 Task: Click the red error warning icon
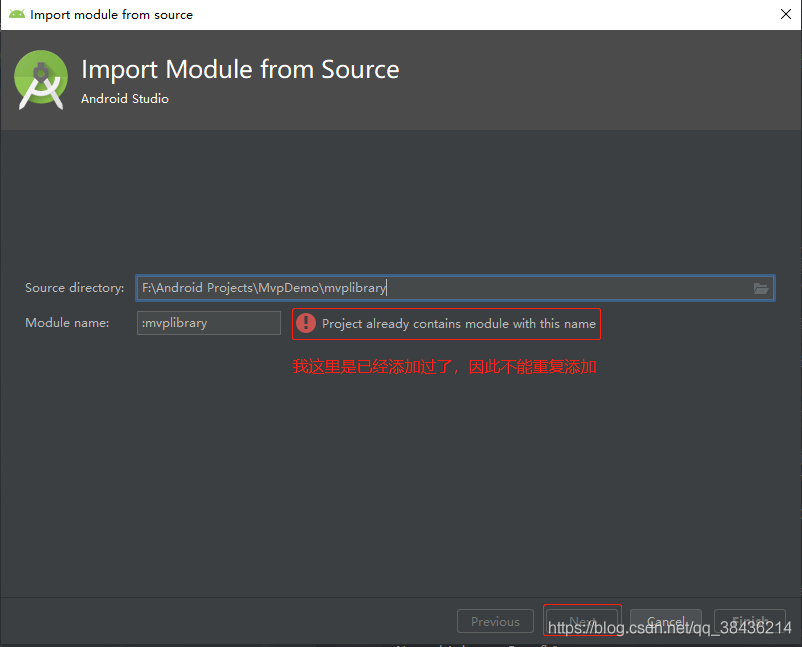click(x=306, y=323)
